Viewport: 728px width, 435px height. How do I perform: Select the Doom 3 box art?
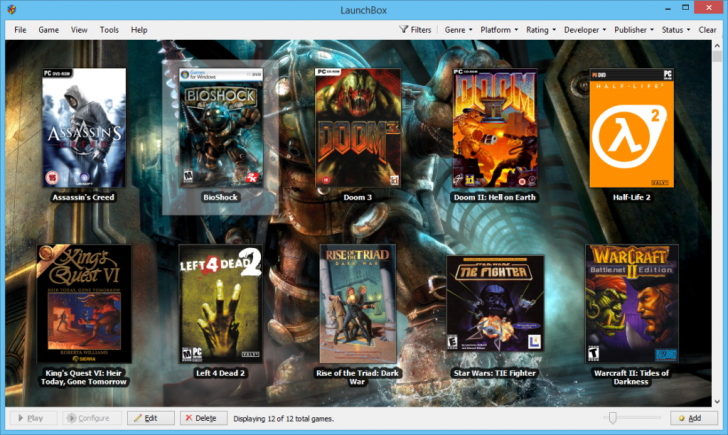point(358,128)
